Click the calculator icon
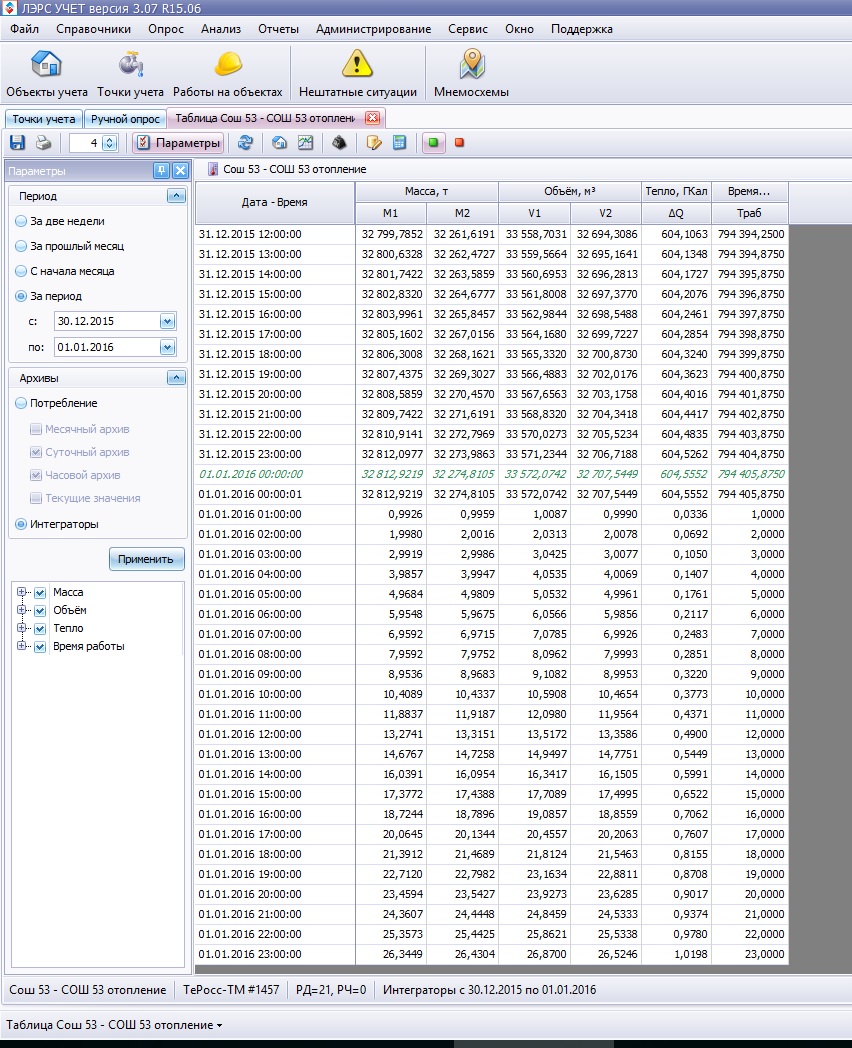This screenshot has width=852, height=1048. coord(400,142)
